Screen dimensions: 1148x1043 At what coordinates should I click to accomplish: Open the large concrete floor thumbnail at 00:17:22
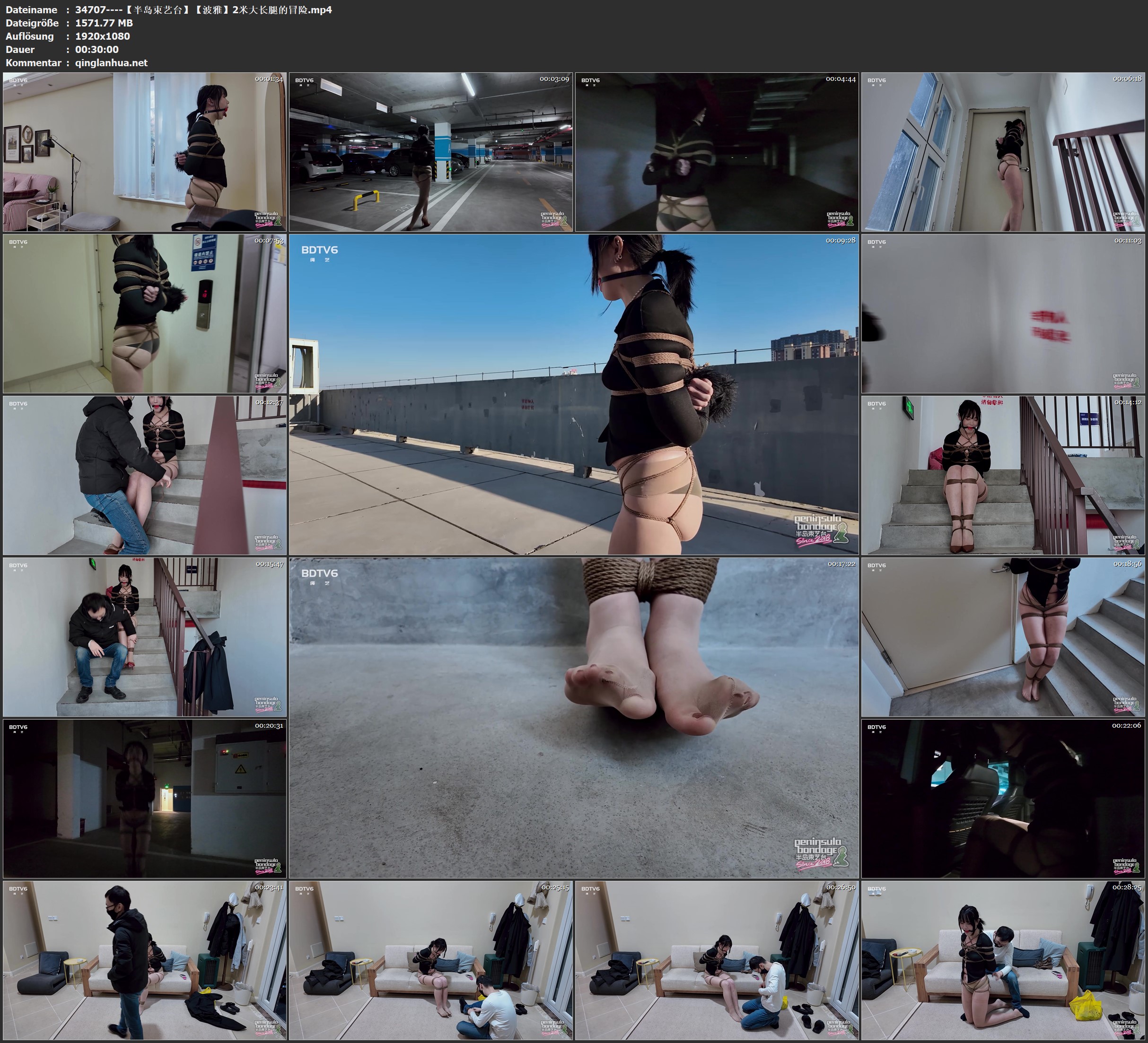point(573,717)
